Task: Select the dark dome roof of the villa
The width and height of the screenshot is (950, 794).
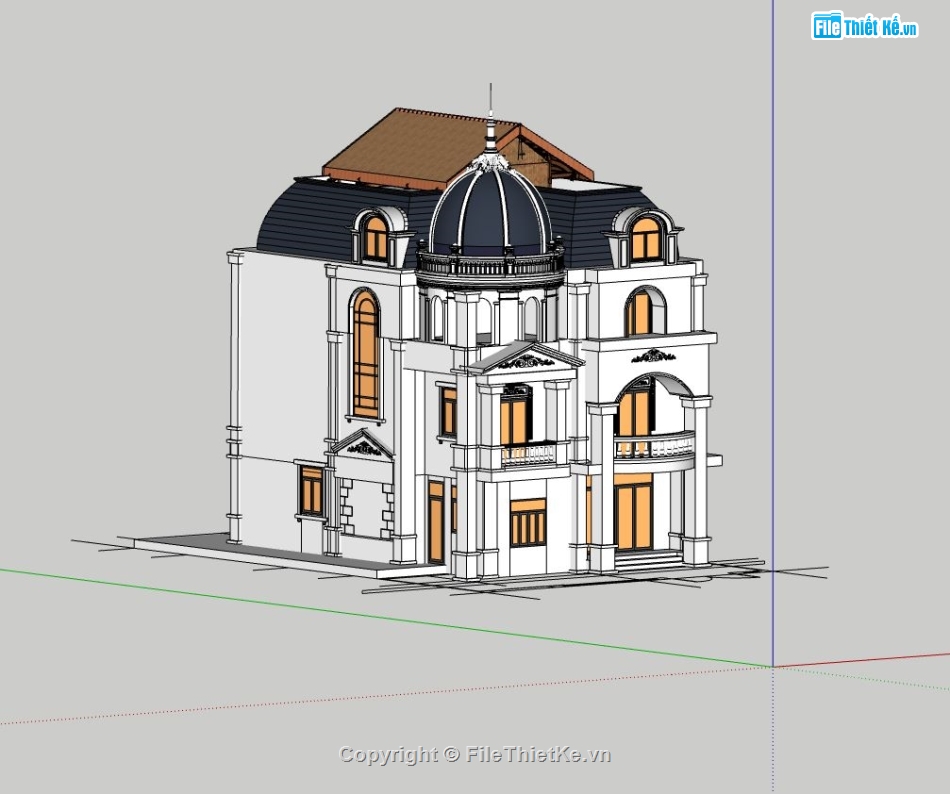Action: 490,211
